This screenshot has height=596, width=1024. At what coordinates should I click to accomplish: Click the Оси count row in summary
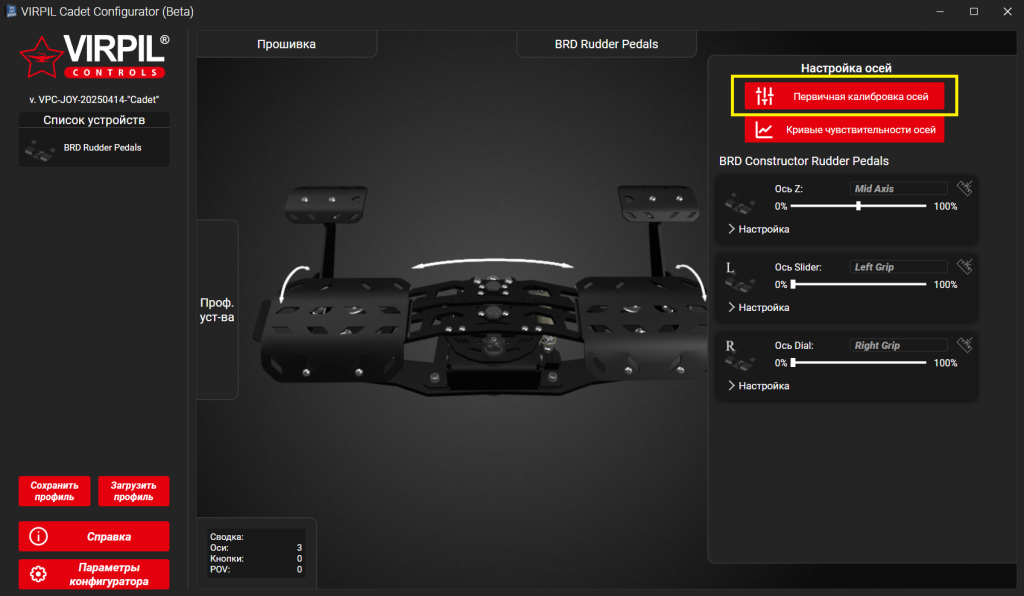(256, 548)
